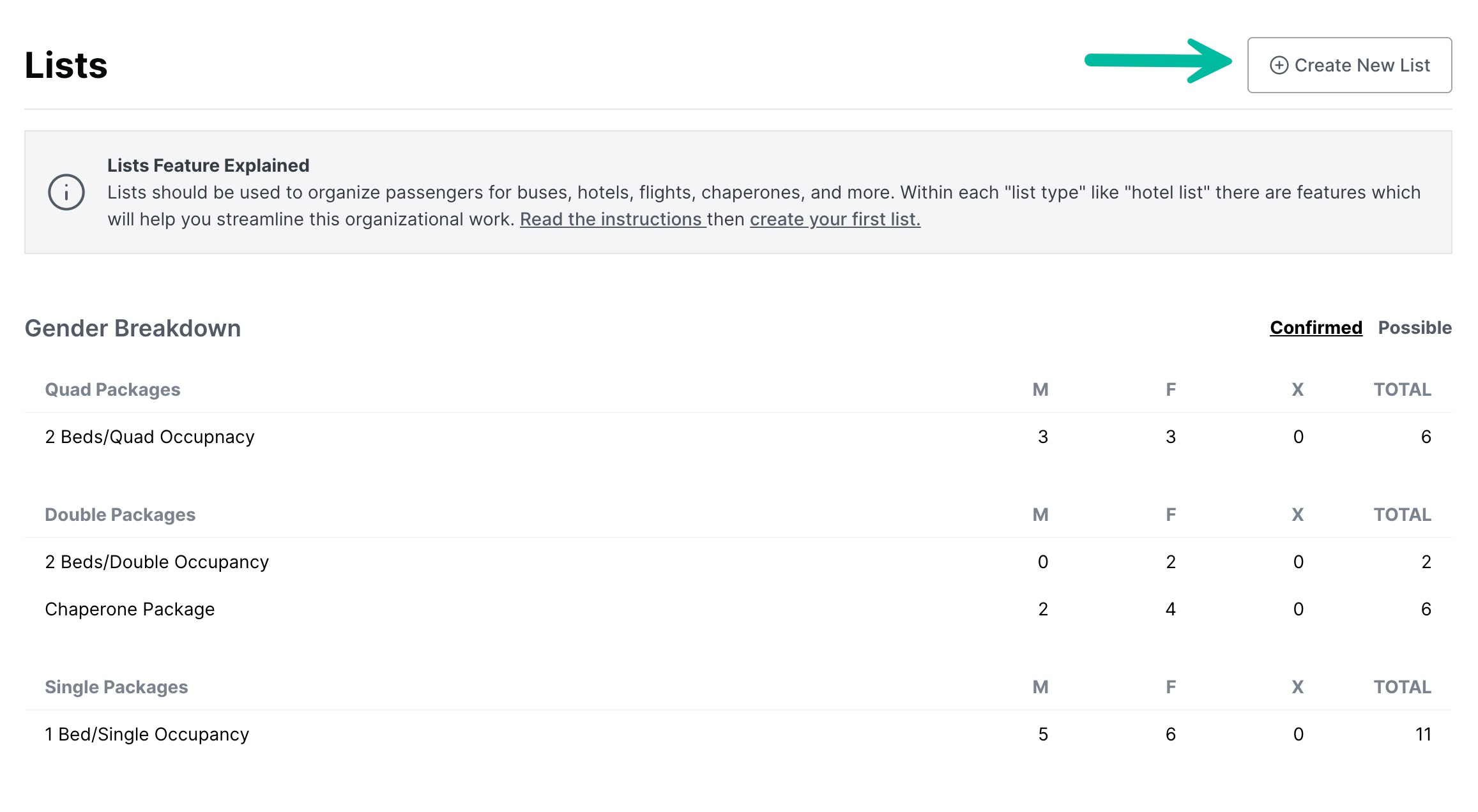Click the Gender Breakdown heading
The height and width of the screenshot is (812, 1478).
click(133, 328)
